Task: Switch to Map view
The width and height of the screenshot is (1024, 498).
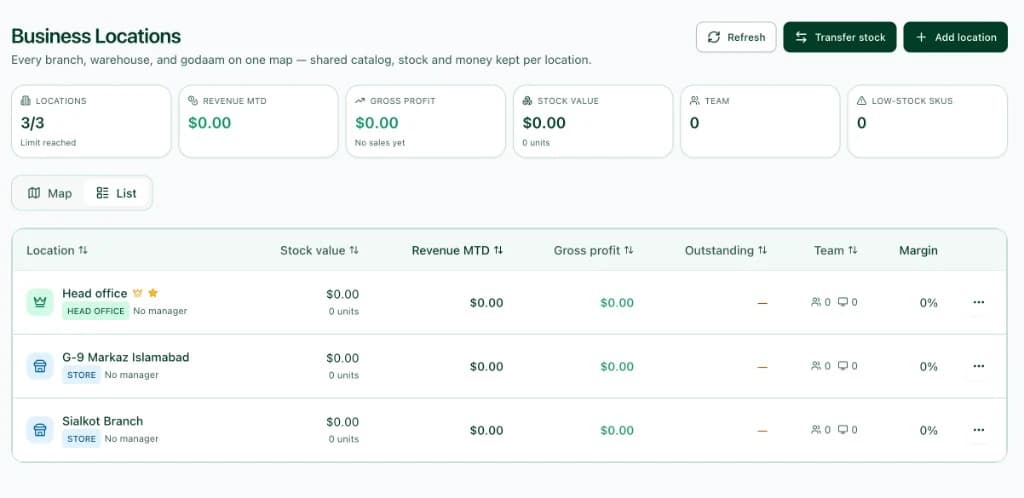Action: pyautogui.click(x=50, y=193)
